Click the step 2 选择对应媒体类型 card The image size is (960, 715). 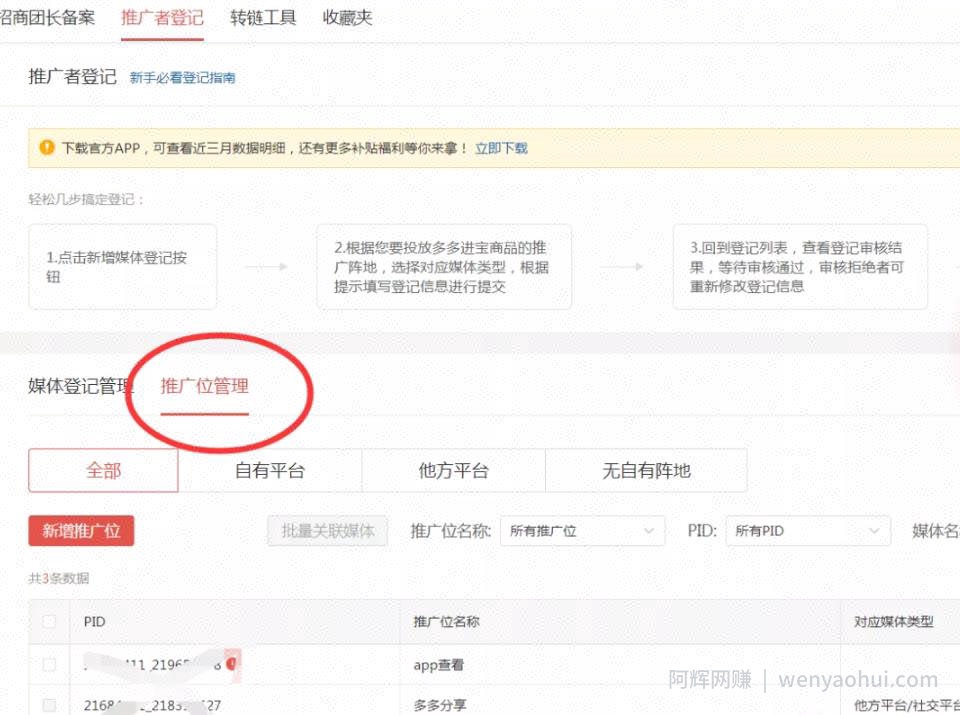(444, 267)
